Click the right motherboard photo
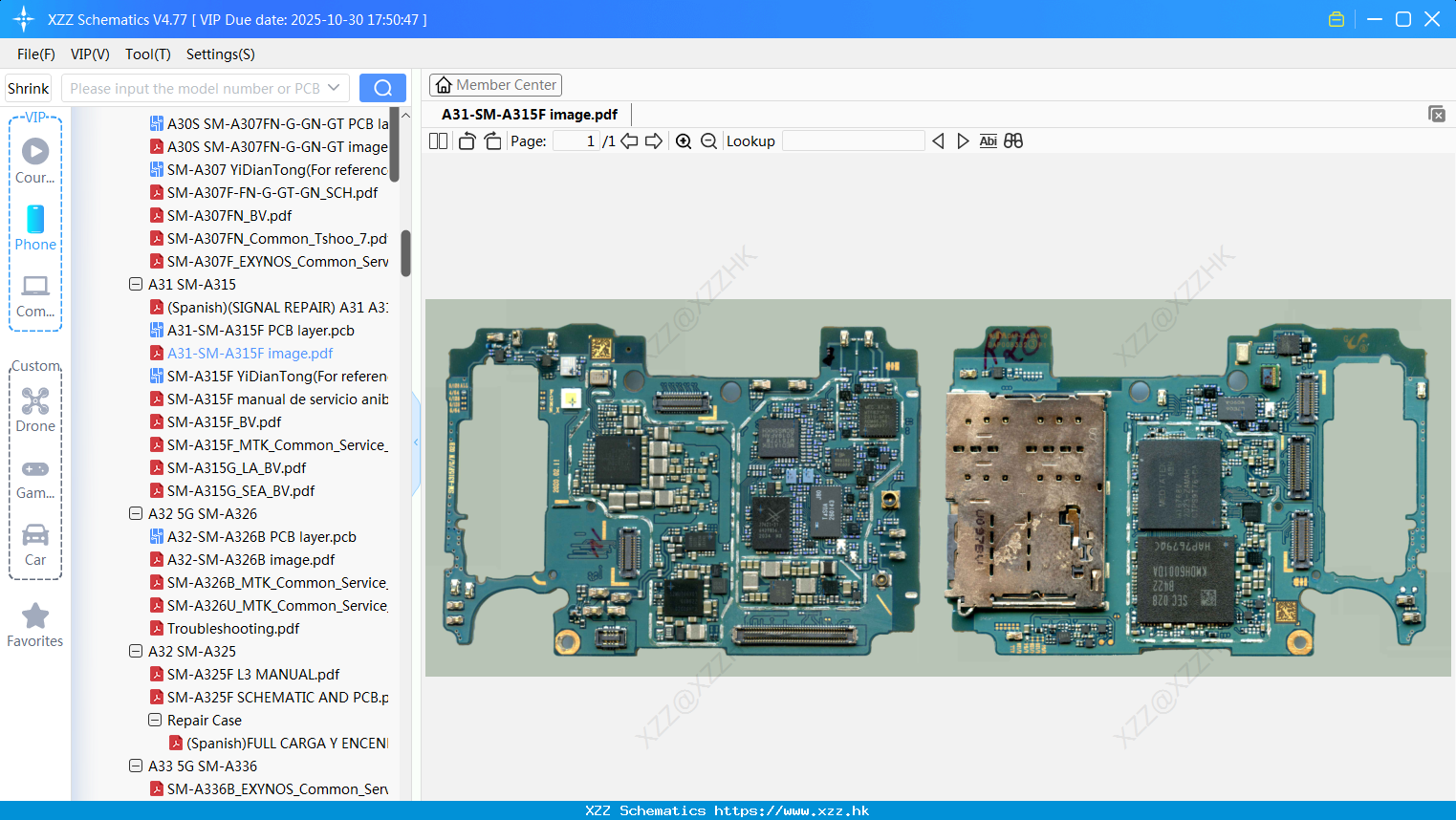The width and height of the screenshot is (1456, 820). pos(1189,489)
